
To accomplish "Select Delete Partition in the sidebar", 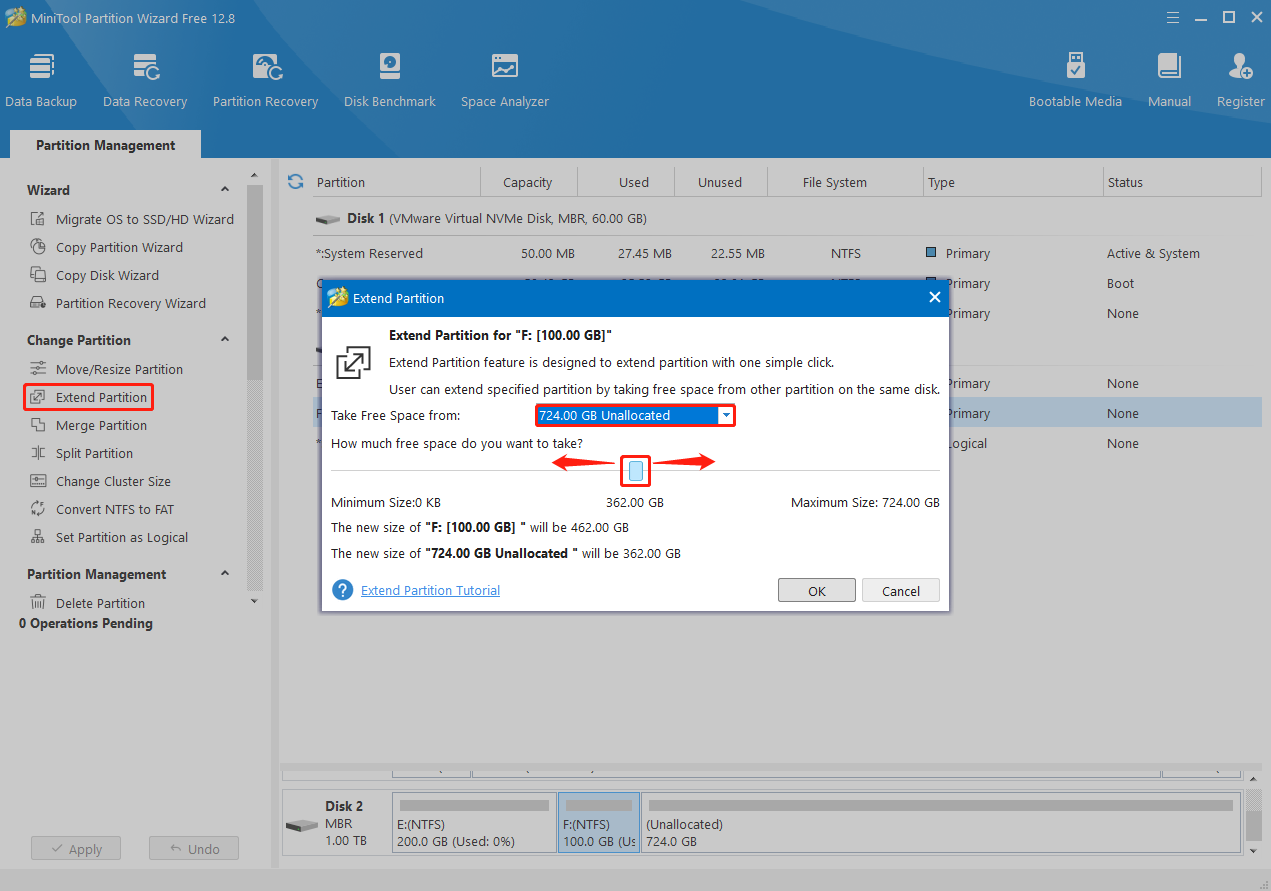I will pos(87,603).
